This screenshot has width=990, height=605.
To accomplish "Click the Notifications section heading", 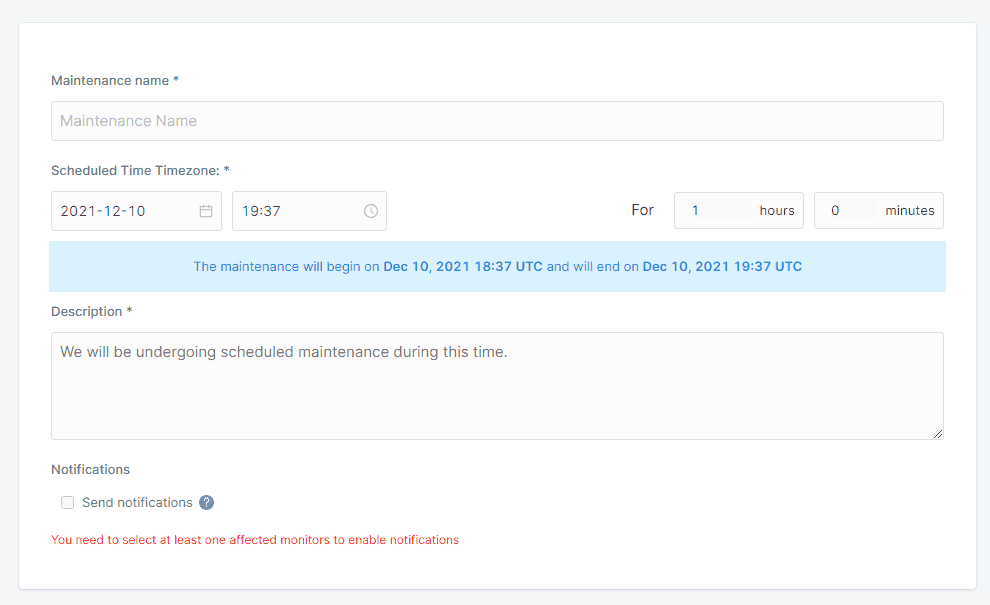I will click(90, 470).
